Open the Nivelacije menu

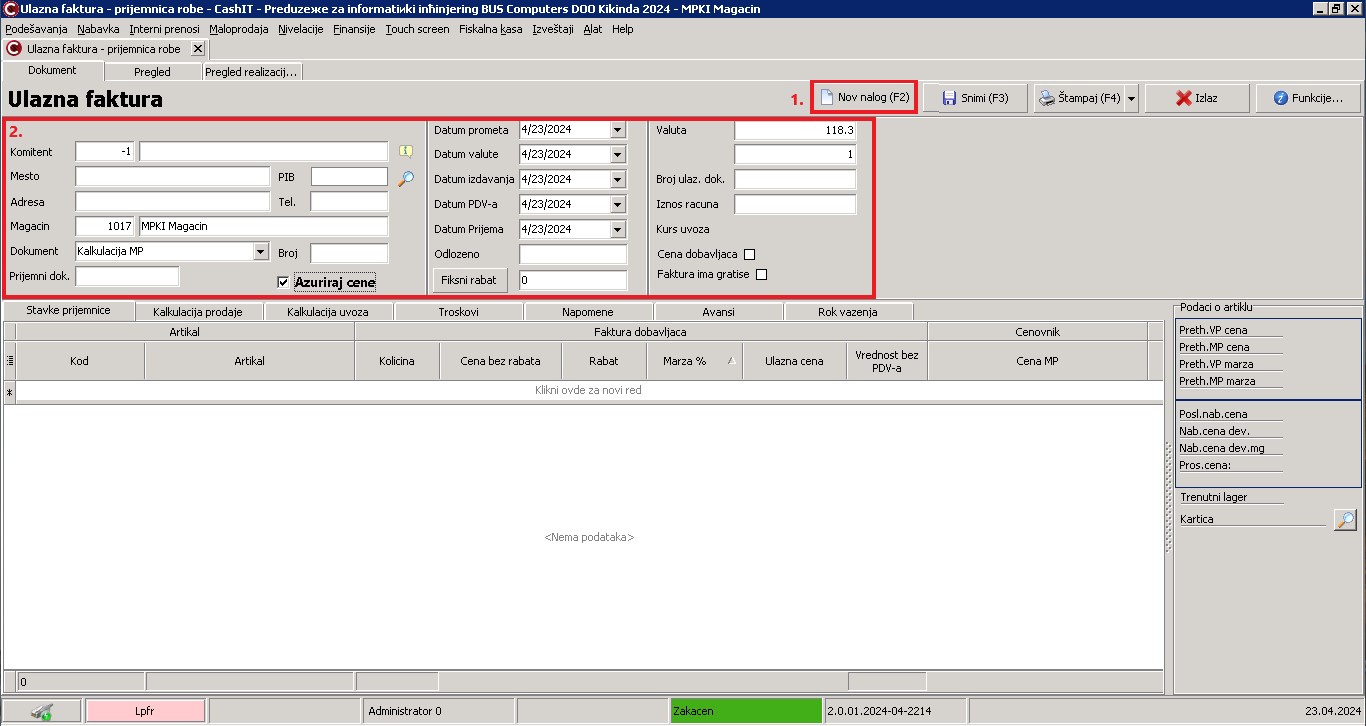tap(301, 29)
